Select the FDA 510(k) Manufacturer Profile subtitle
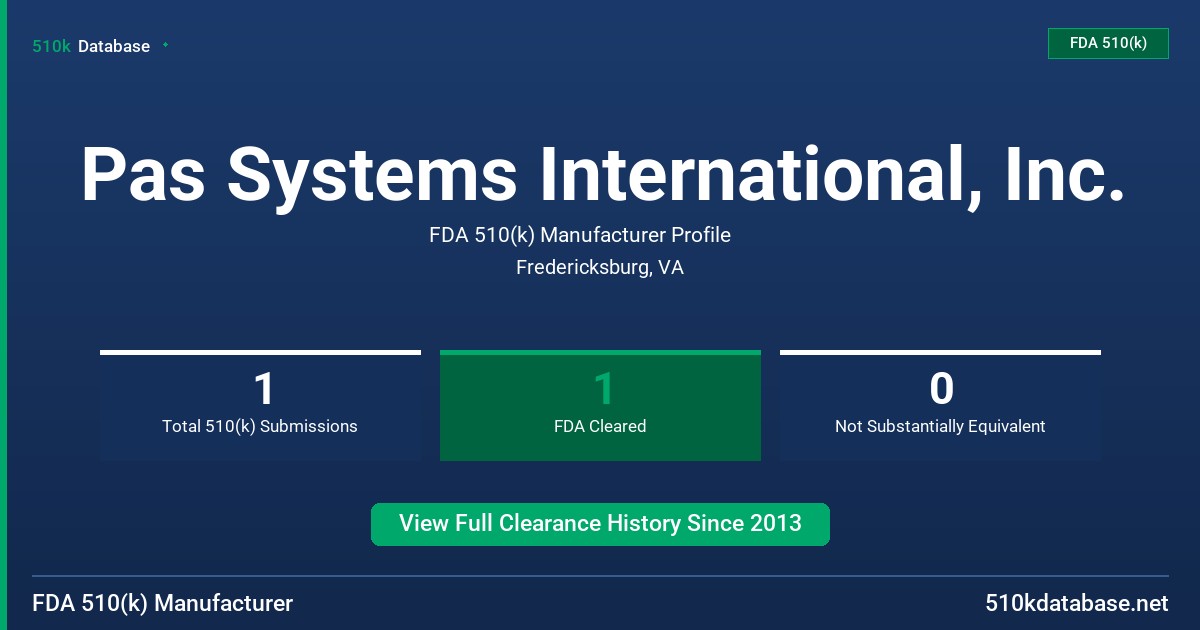The image size is (1200, 630). [x=580, y=235]
